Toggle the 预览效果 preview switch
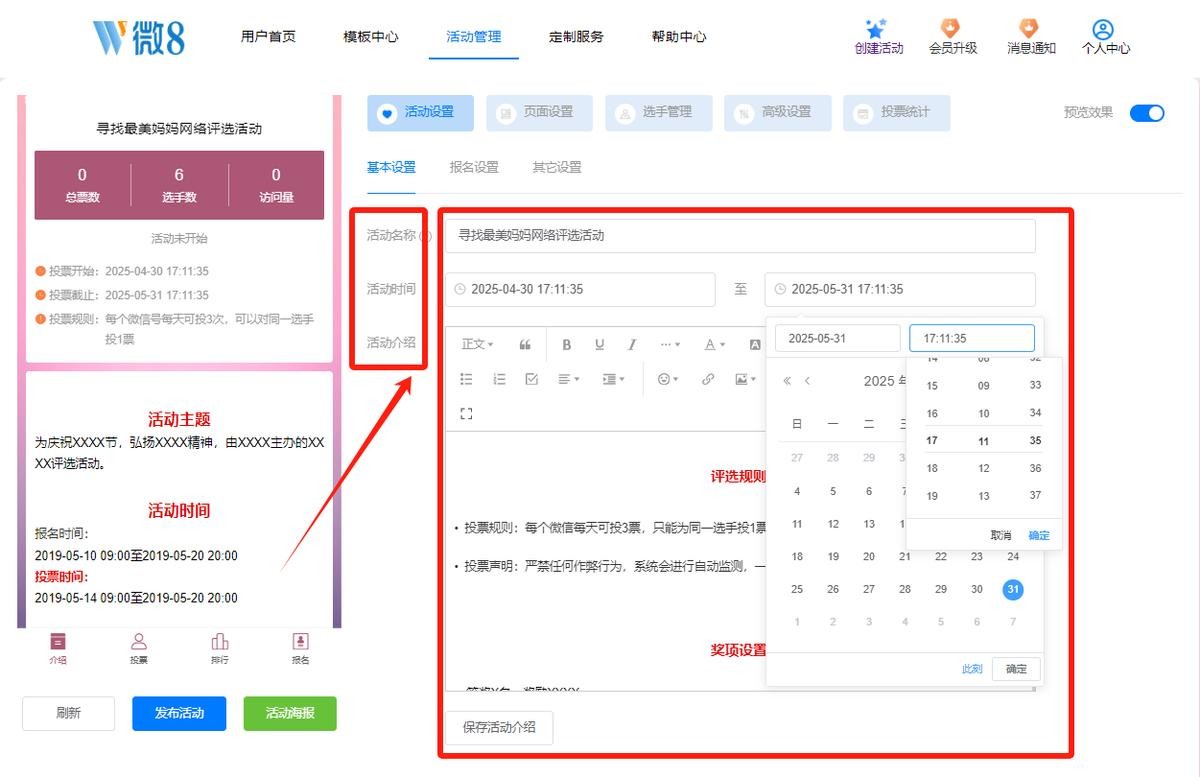Viewport: 1200px width, 777px height. (x=1147, y=113)
